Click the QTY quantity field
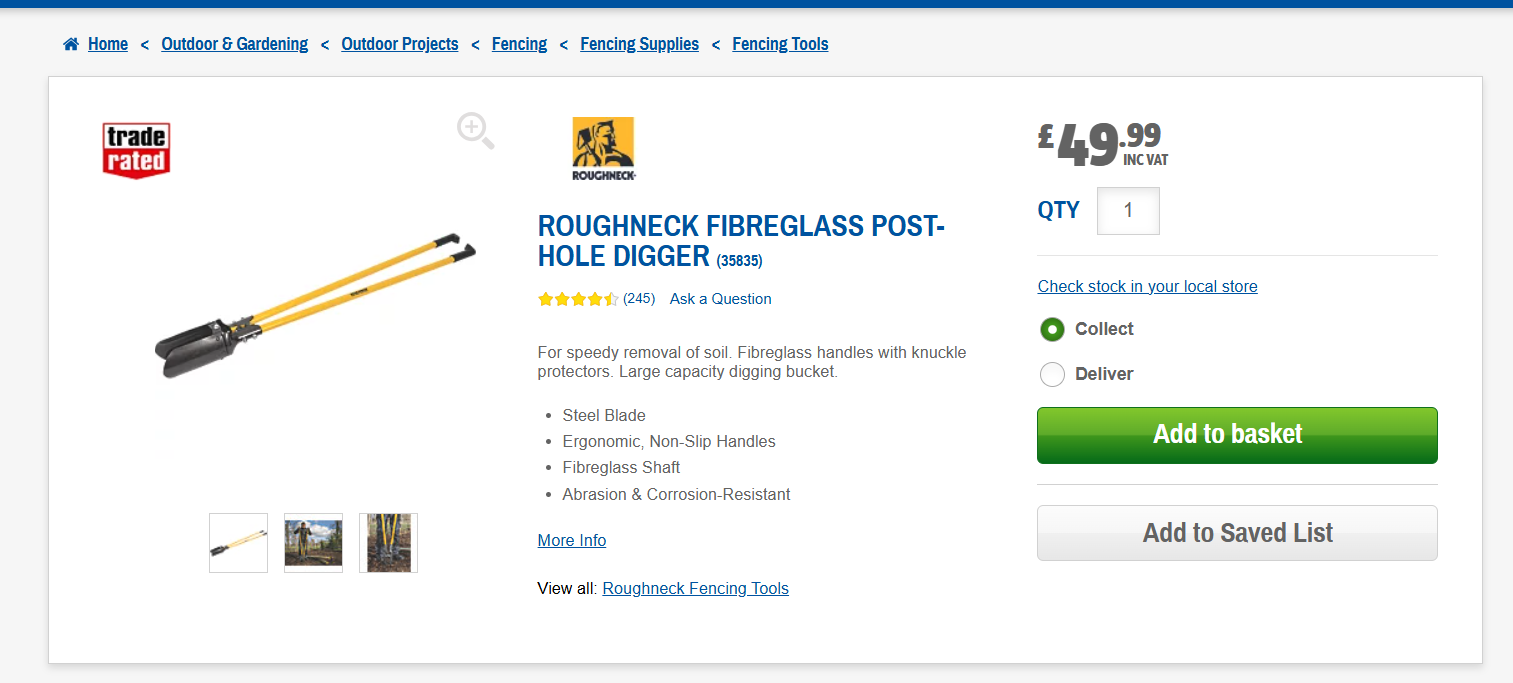 pyautogui.click(x=1128, y=211)
